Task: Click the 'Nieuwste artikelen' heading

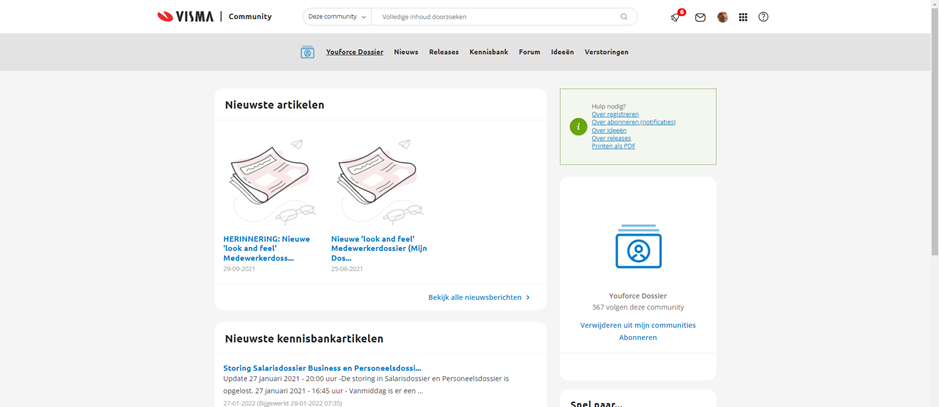Action: coord(275,105)
